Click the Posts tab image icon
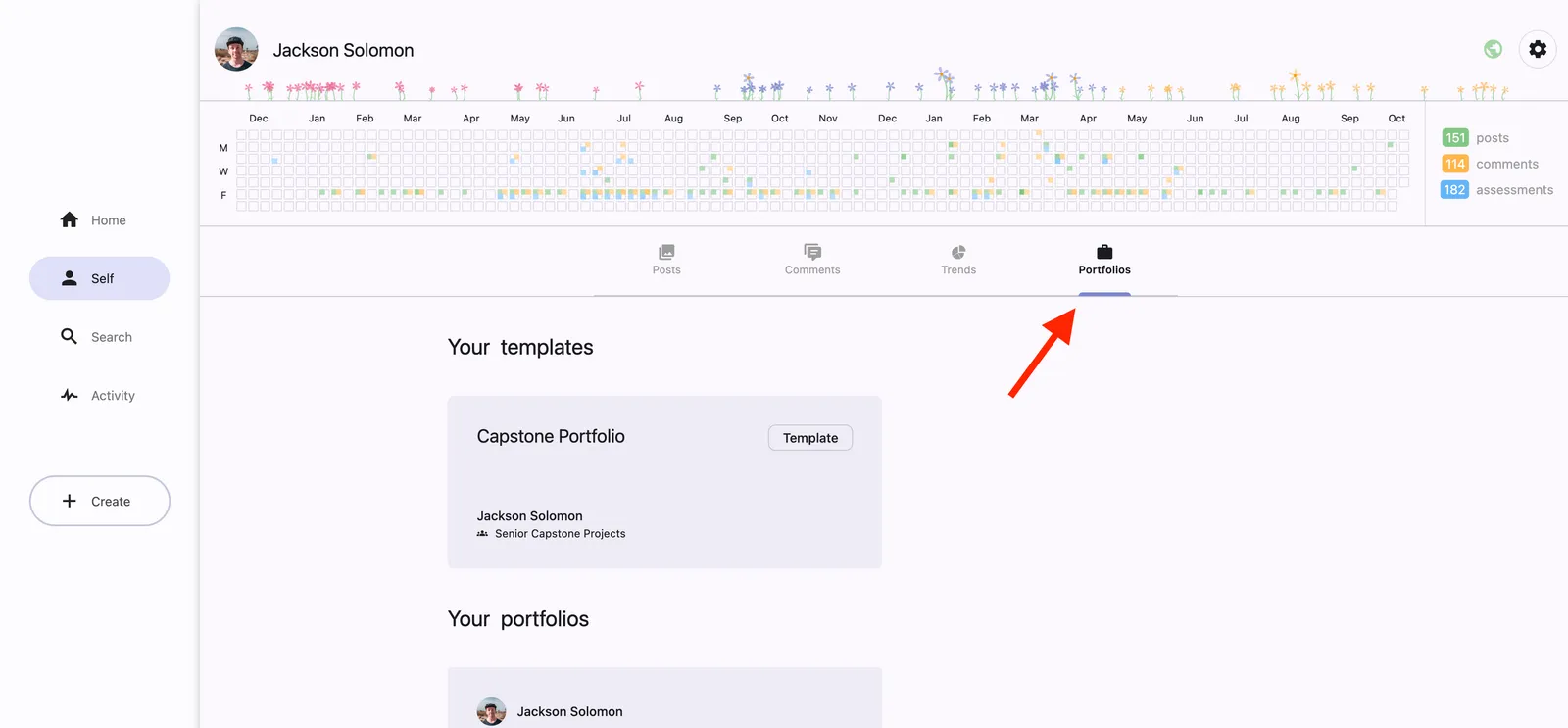1568x728 pixels. point(666,252)
